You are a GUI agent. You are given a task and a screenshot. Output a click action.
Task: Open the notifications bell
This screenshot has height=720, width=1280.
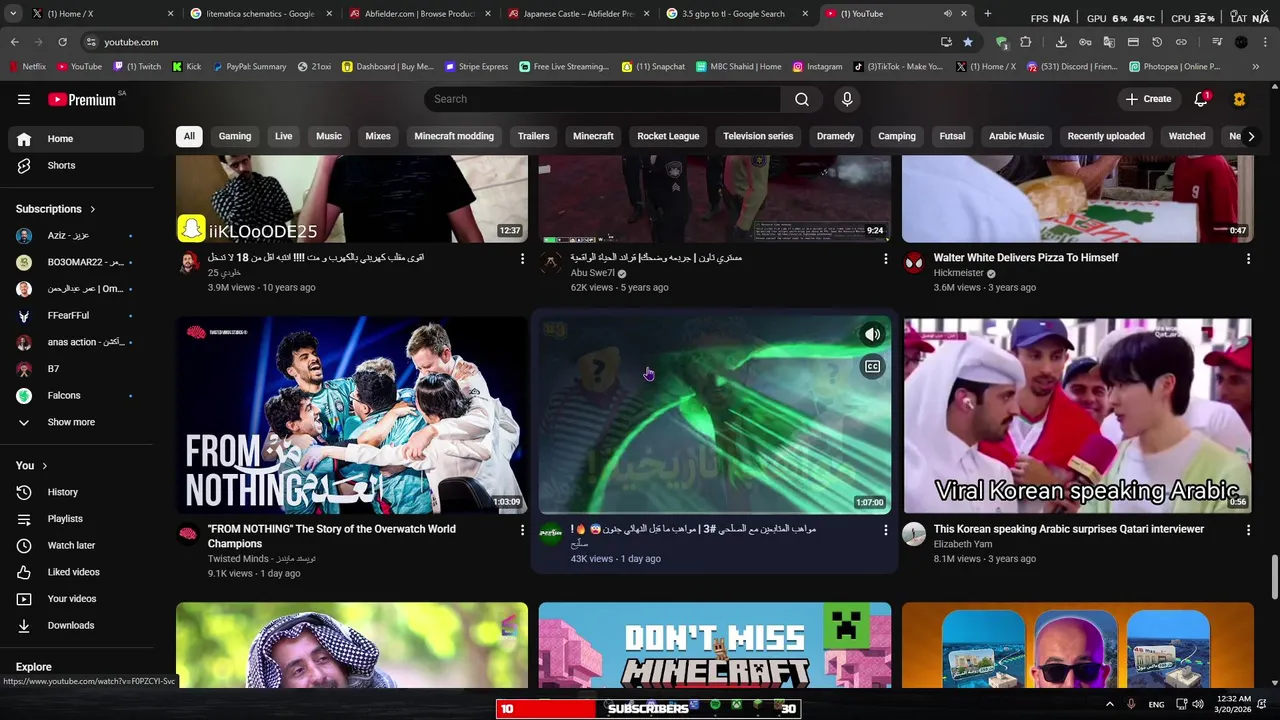pos(1201,99)
